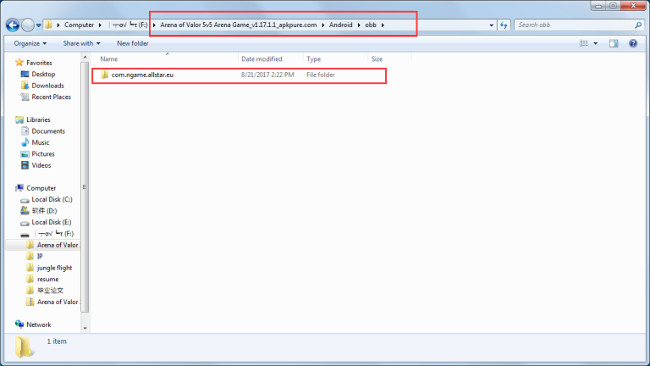
Task: Click the Help question mark icon
Action: click(633, 44)
